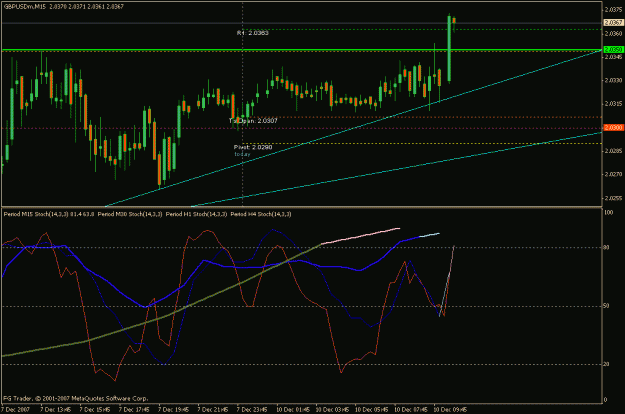Viewport: 625px width, 414px height.
Task: Click the current price tag 2.0367
Action: [x=613, y=23]
